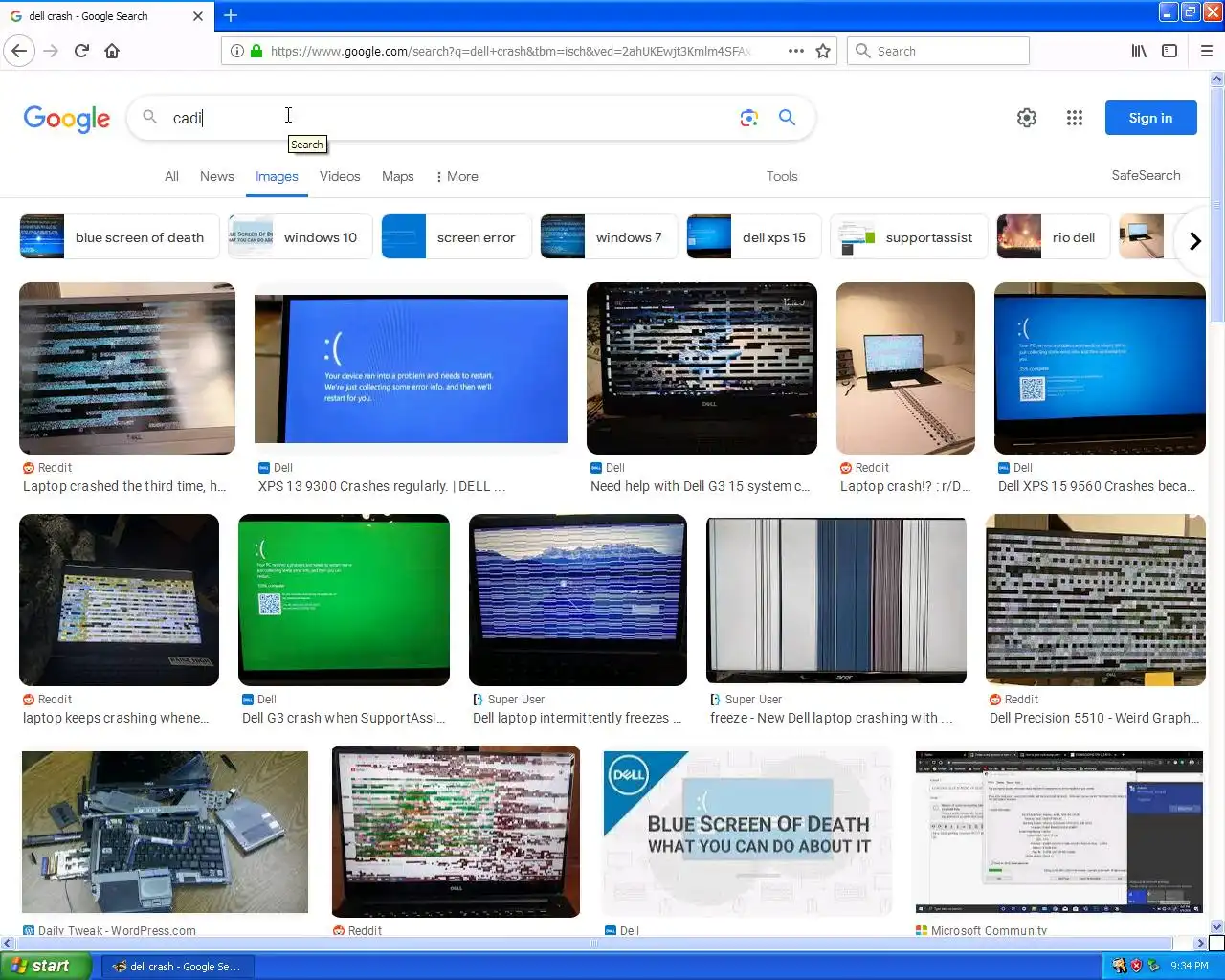Select the screen error suggestion chip
This screenshot has height=980, width=1225.
click(456, 237)
